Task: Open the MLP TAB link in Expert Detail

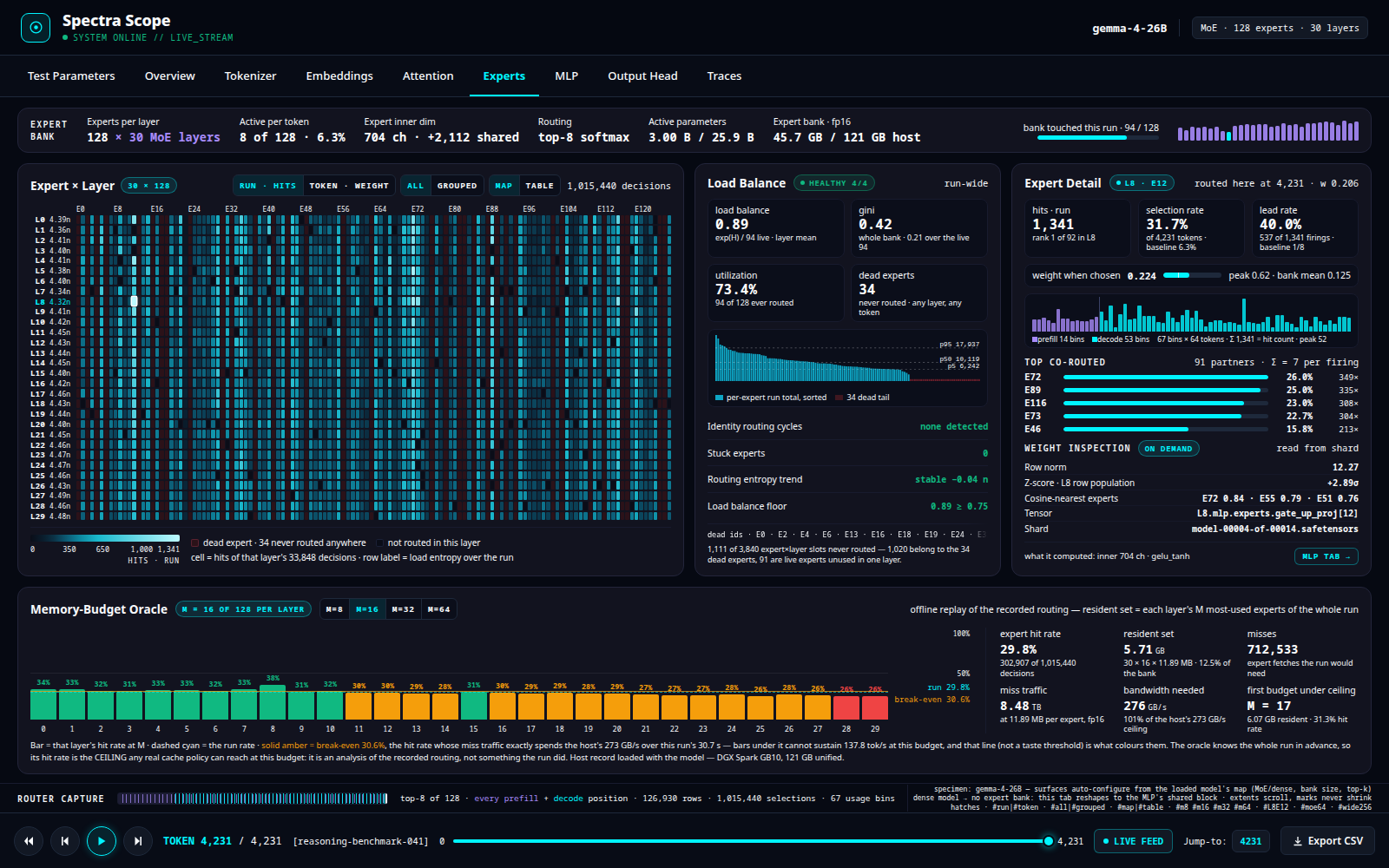Action: coord(1326,556)
